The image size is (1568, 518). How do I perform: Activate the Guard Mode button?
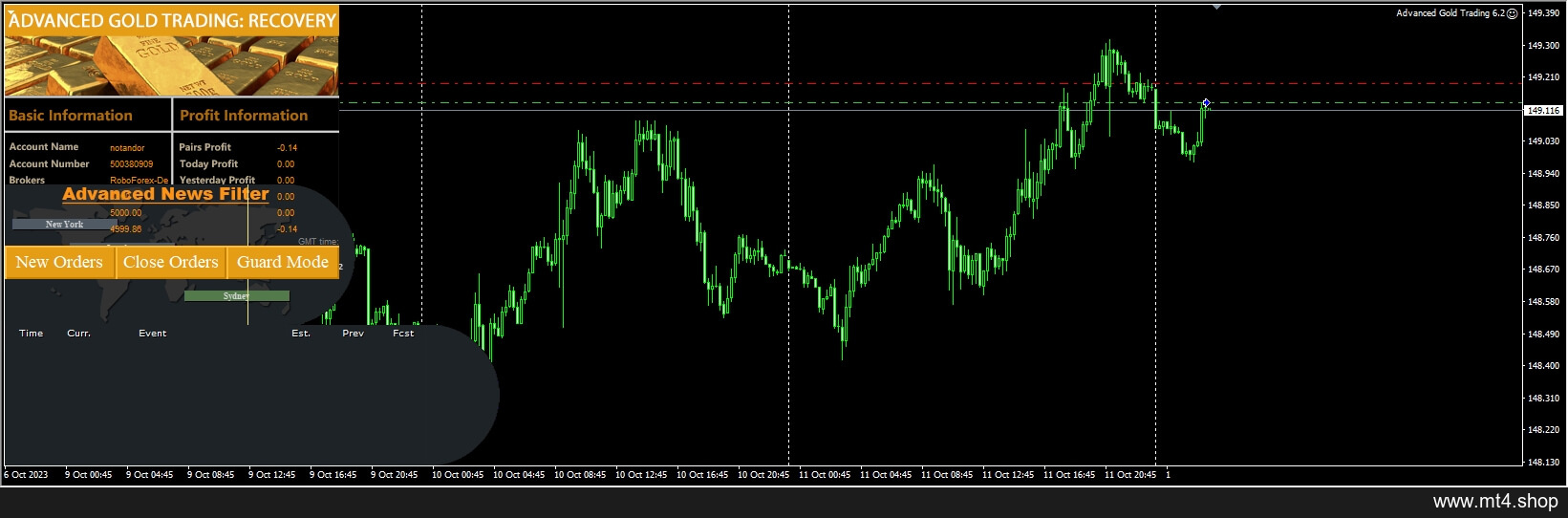coord(283,262)
